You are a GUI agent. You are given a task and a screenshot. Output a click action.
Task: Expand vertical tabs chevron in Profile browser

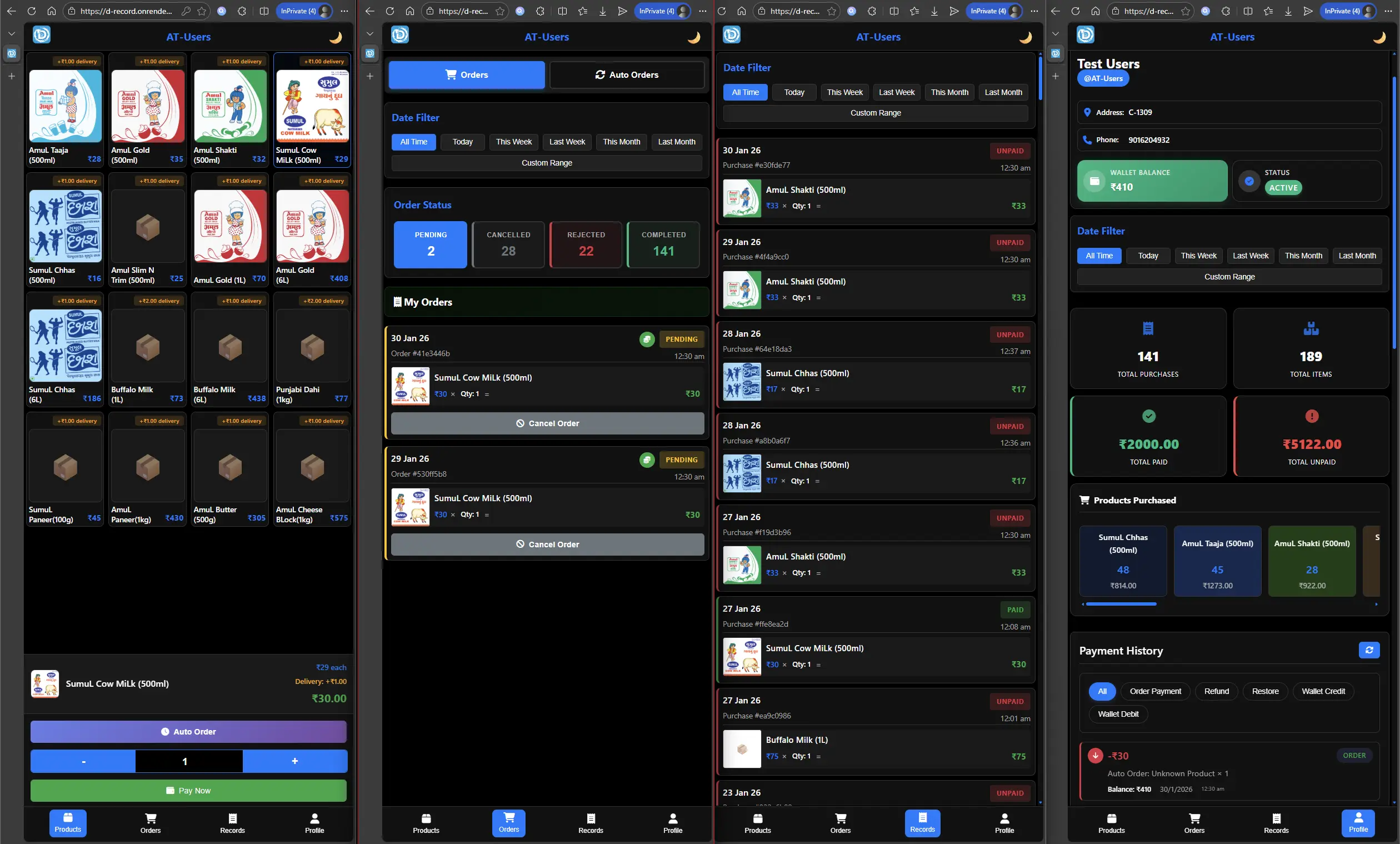[1055, 34]
